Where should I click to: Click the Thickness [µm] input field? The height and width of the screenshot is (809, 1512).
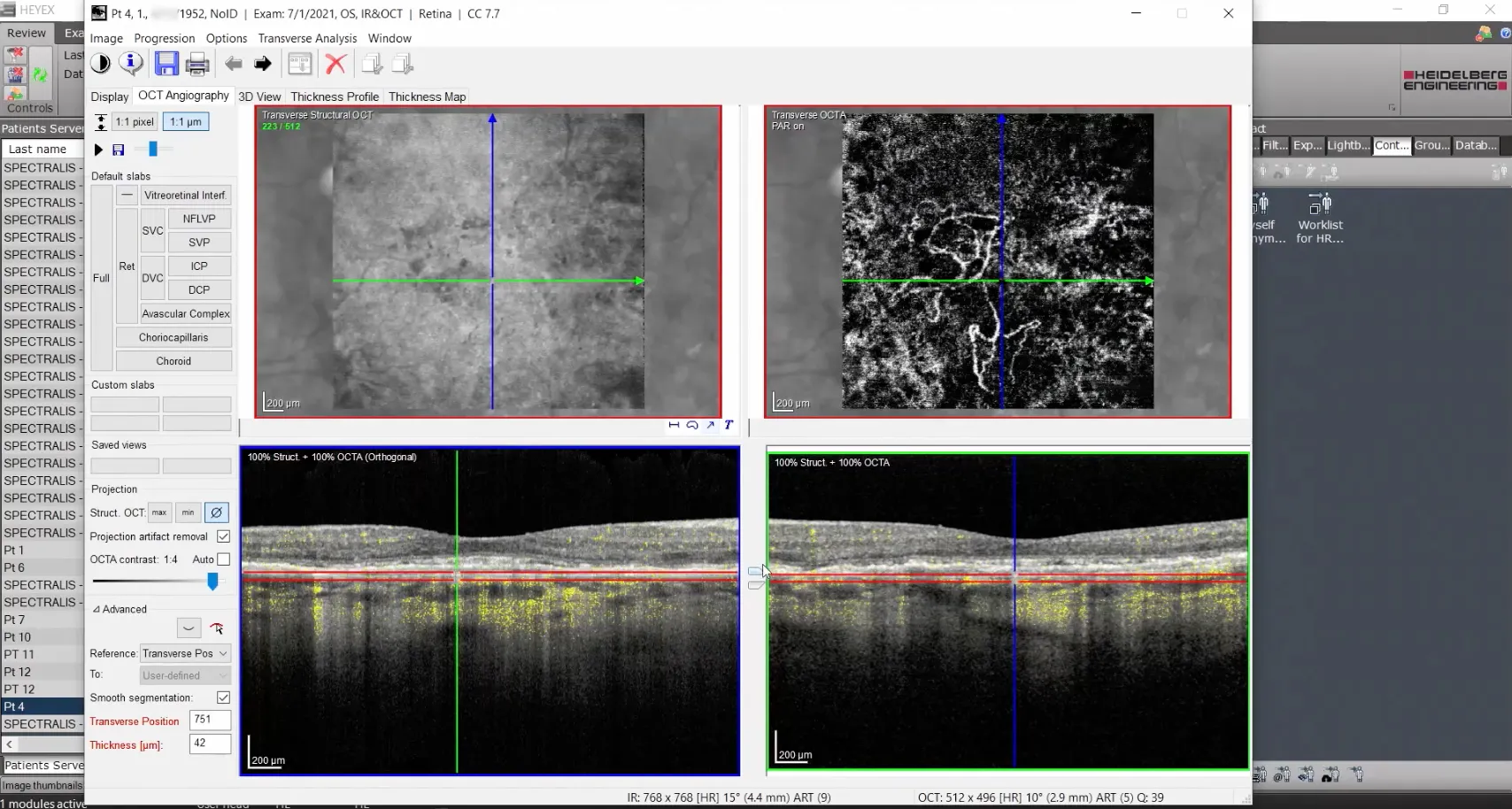click(x=210, y=744)
